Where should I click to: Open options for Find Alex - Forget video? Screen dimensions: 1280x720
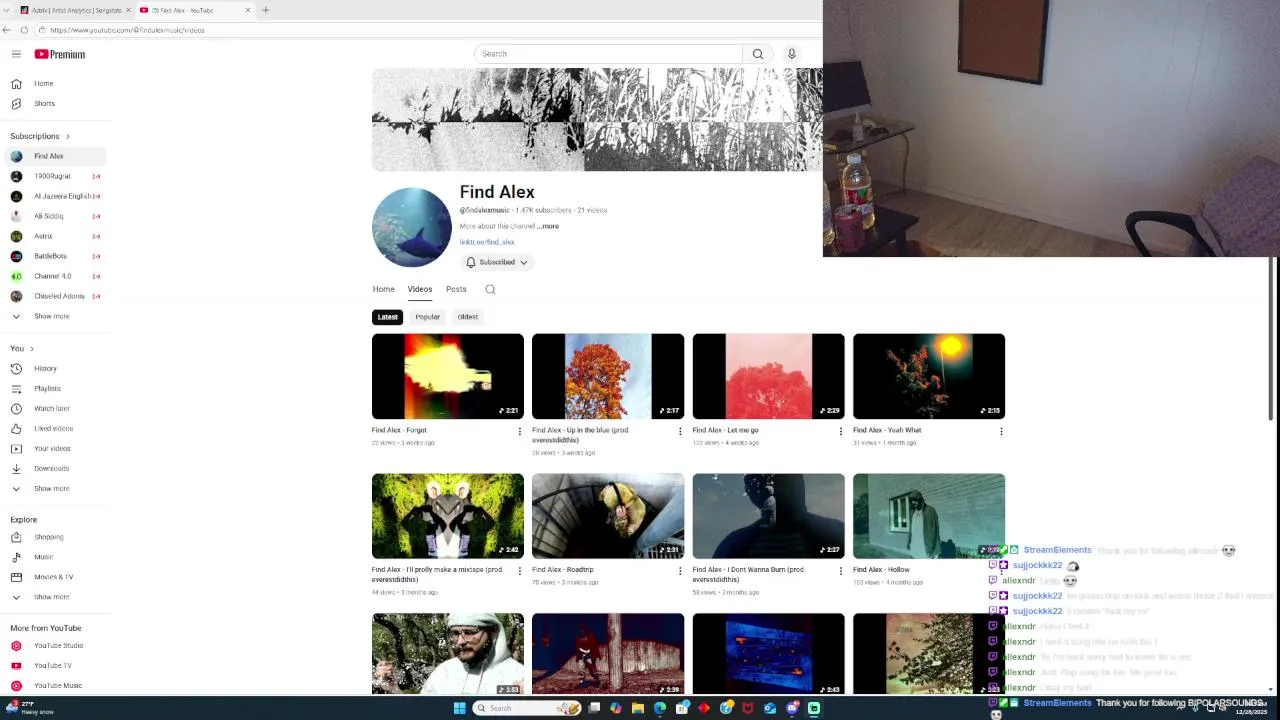pyautogui.click(x=519, y=431)
